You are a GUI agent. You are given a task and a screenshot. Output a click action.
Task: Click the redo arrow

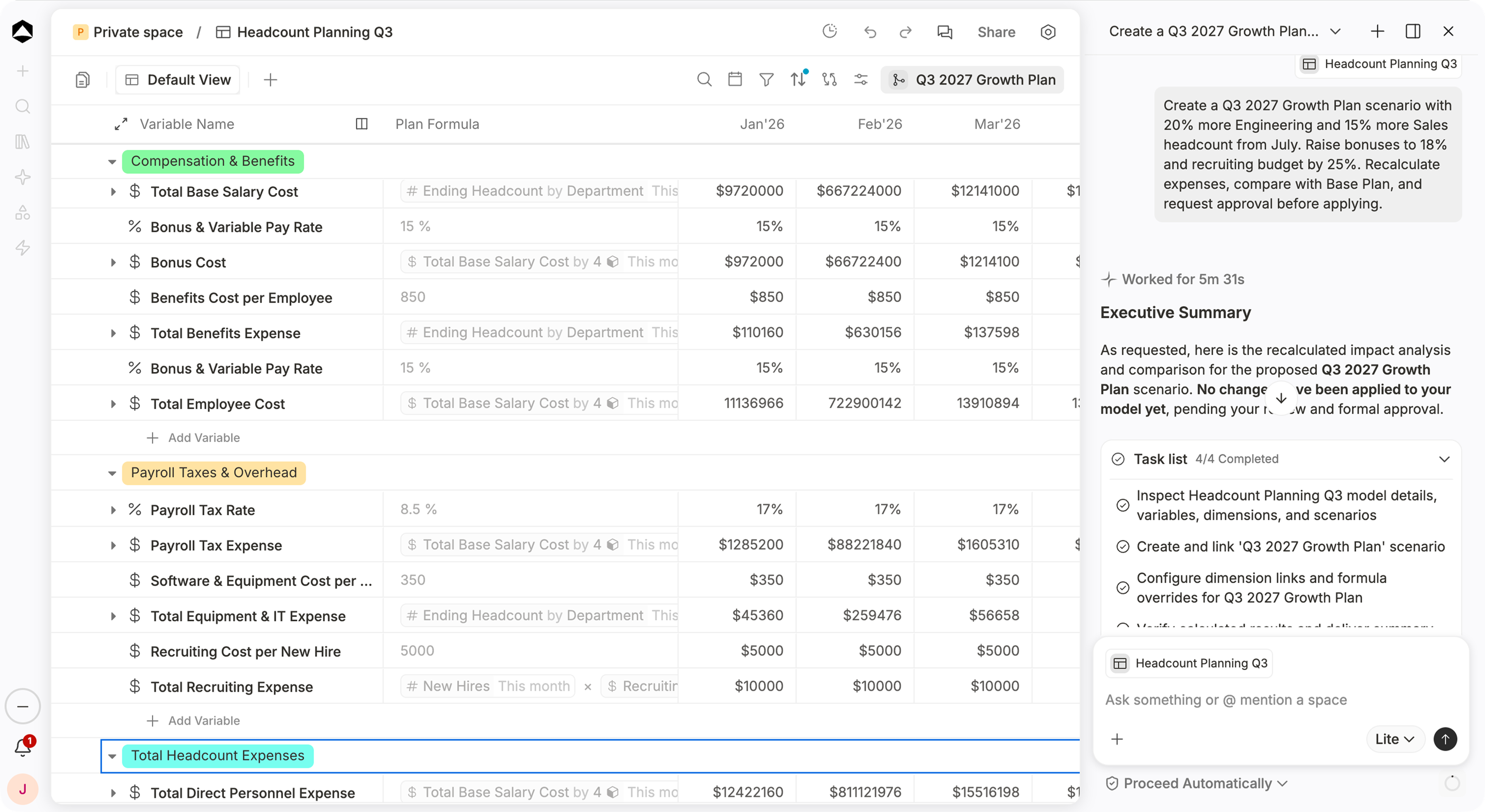905,31
